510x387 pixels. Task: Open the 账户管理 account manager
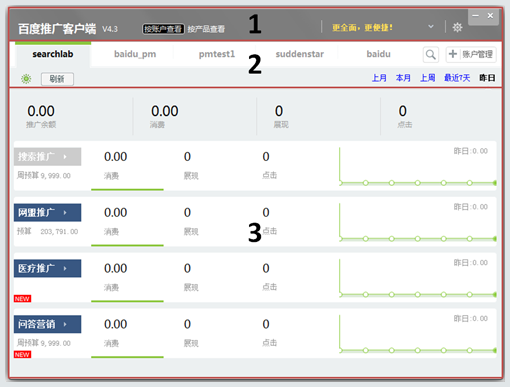471,54
